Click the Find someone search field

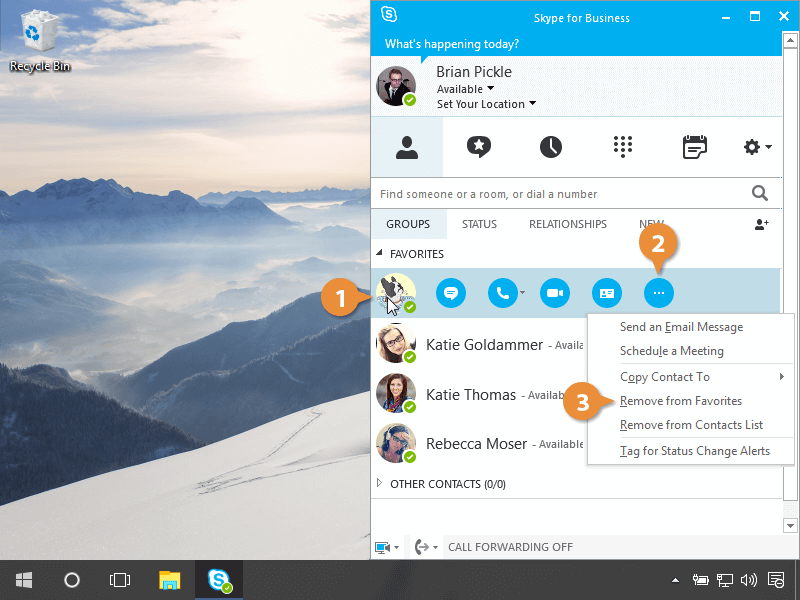pos(560,194)
